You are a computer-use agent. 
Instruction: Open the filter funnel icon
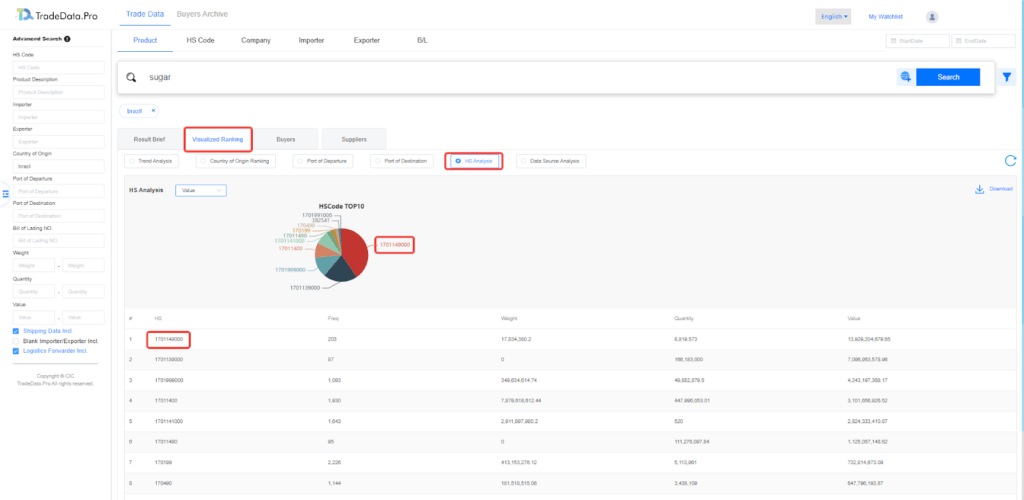1007,78
